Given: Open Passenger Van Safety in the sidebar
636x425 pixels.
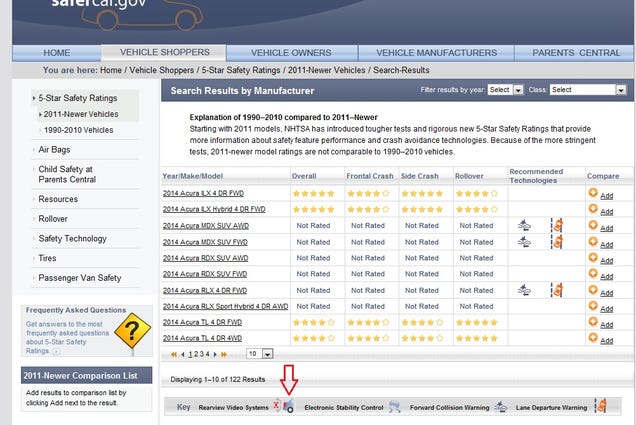Looking at the screenshot, I should point(80,278).
